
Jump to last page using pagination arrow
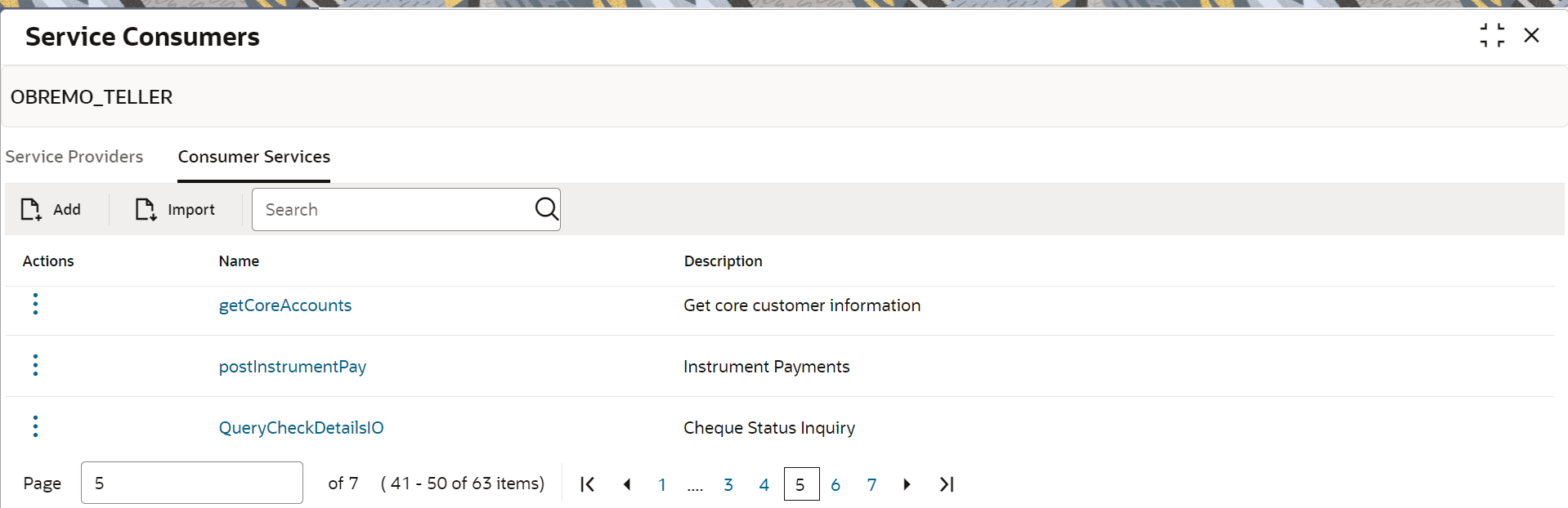pyautogui.click(x=947, y=484)
